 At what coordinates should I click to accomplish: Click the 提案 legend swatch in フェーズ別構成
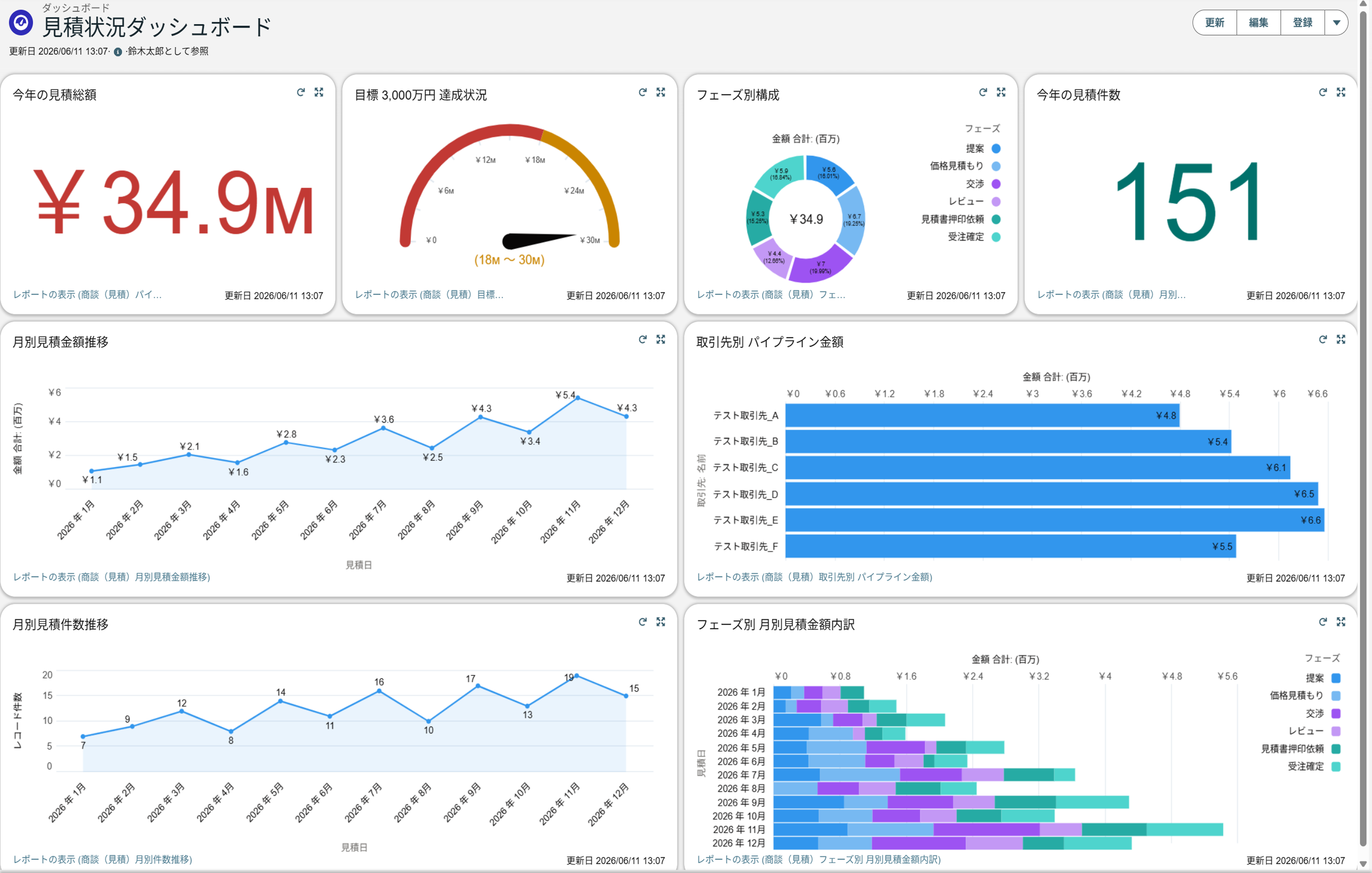coord(996,149)
